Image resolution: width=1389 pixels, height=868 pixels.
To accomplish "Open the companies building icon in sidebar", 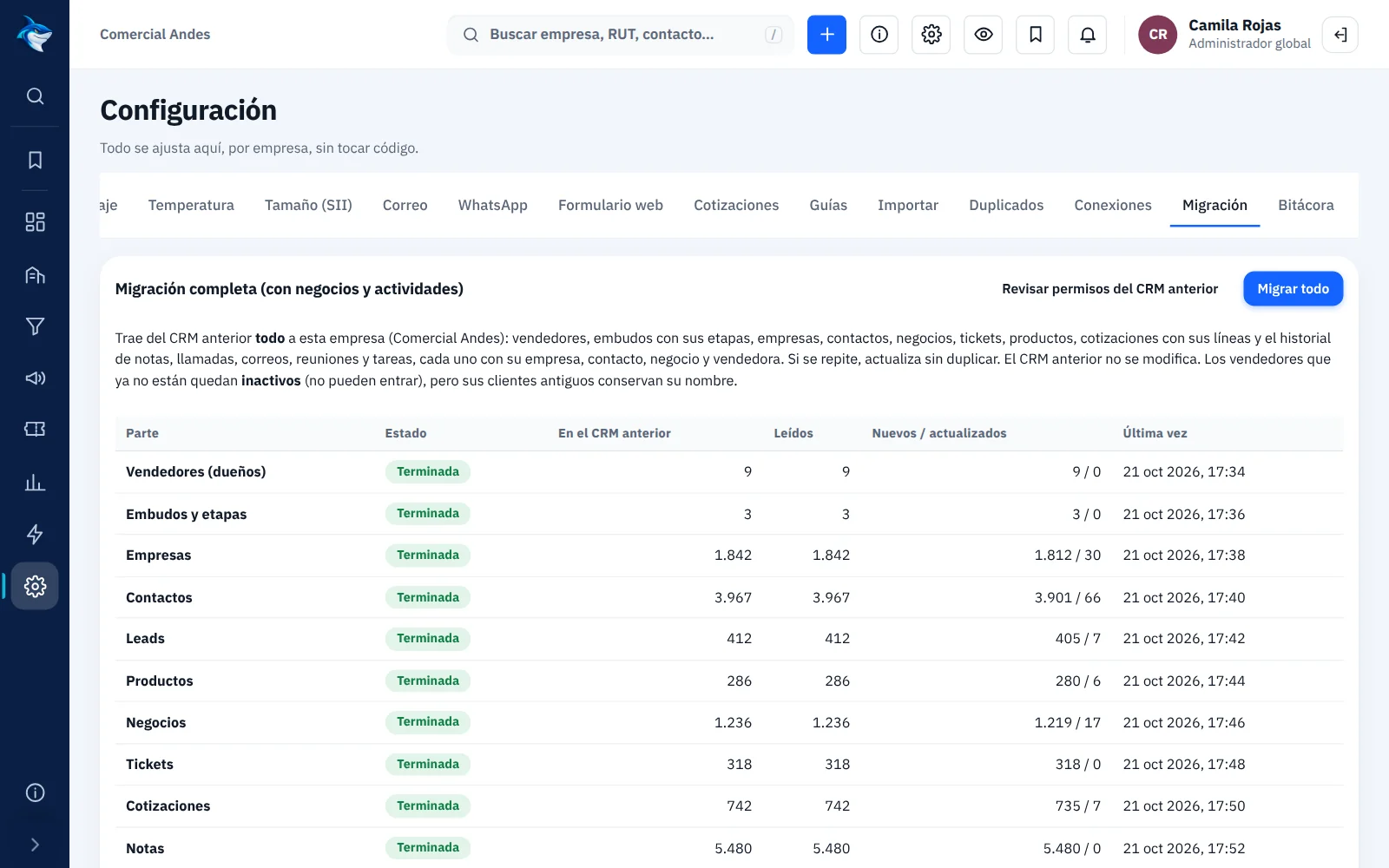I will click(x=35, y=275).
